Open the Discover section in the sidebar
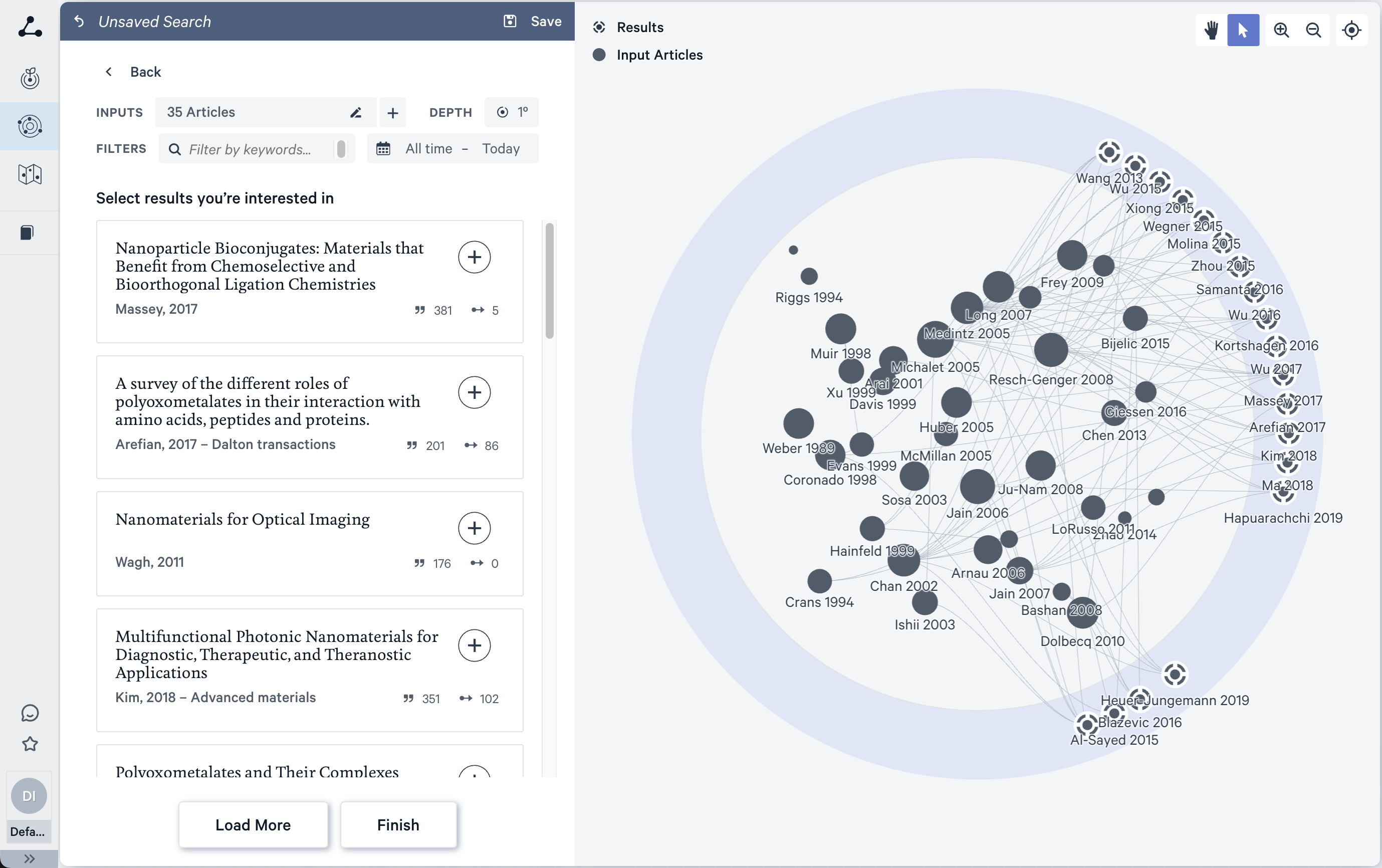1382x868 pixels. tap(29, 79)
